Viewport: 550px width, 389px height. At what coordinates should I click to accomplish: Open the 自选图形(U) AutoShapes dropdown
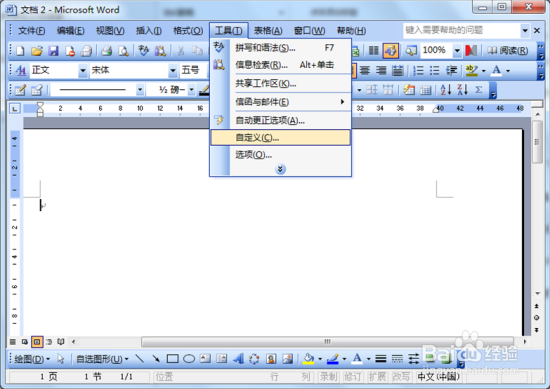pyautogui.click(x=102, y=359)
